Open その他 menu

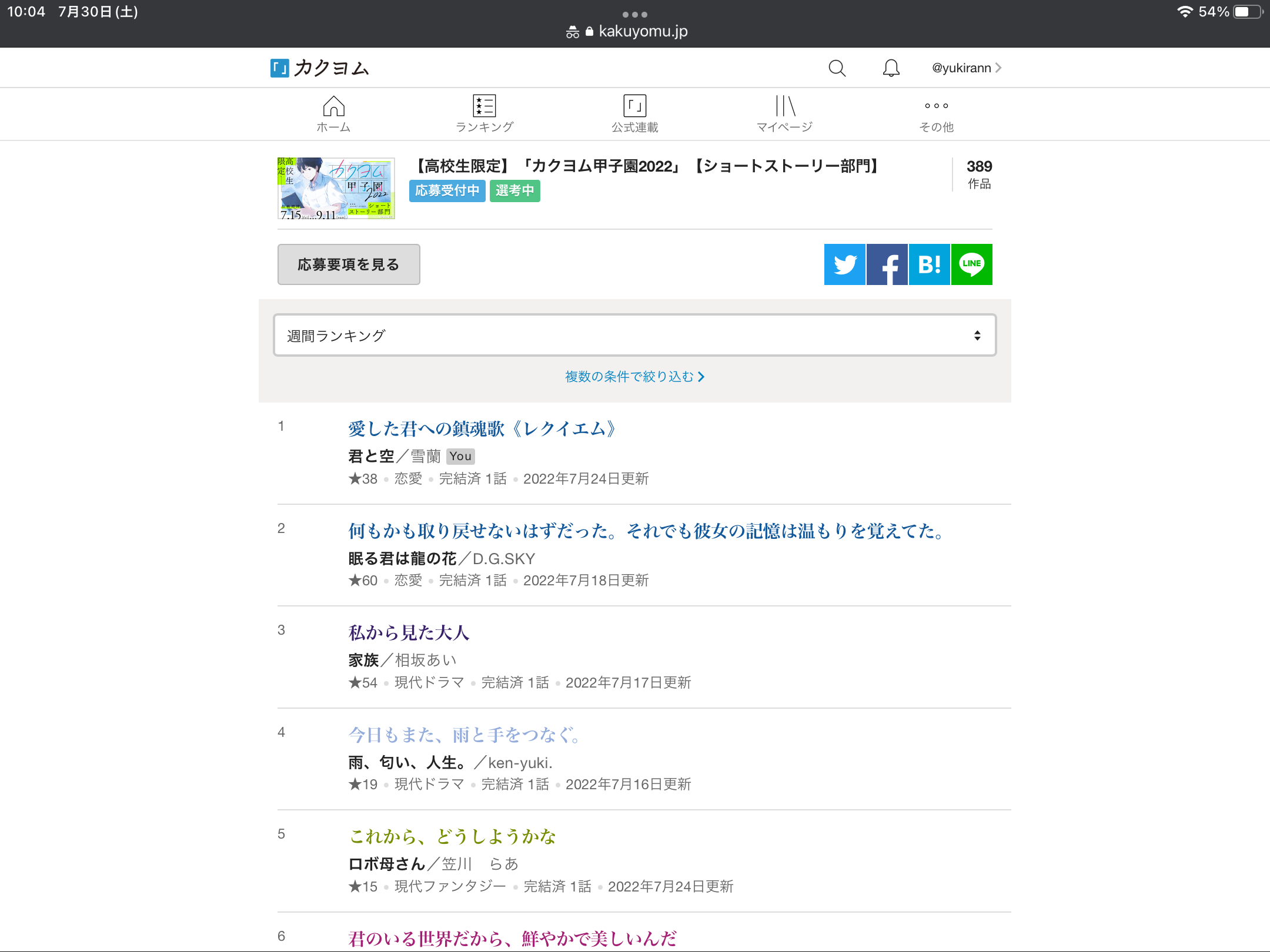pos(936,114)
